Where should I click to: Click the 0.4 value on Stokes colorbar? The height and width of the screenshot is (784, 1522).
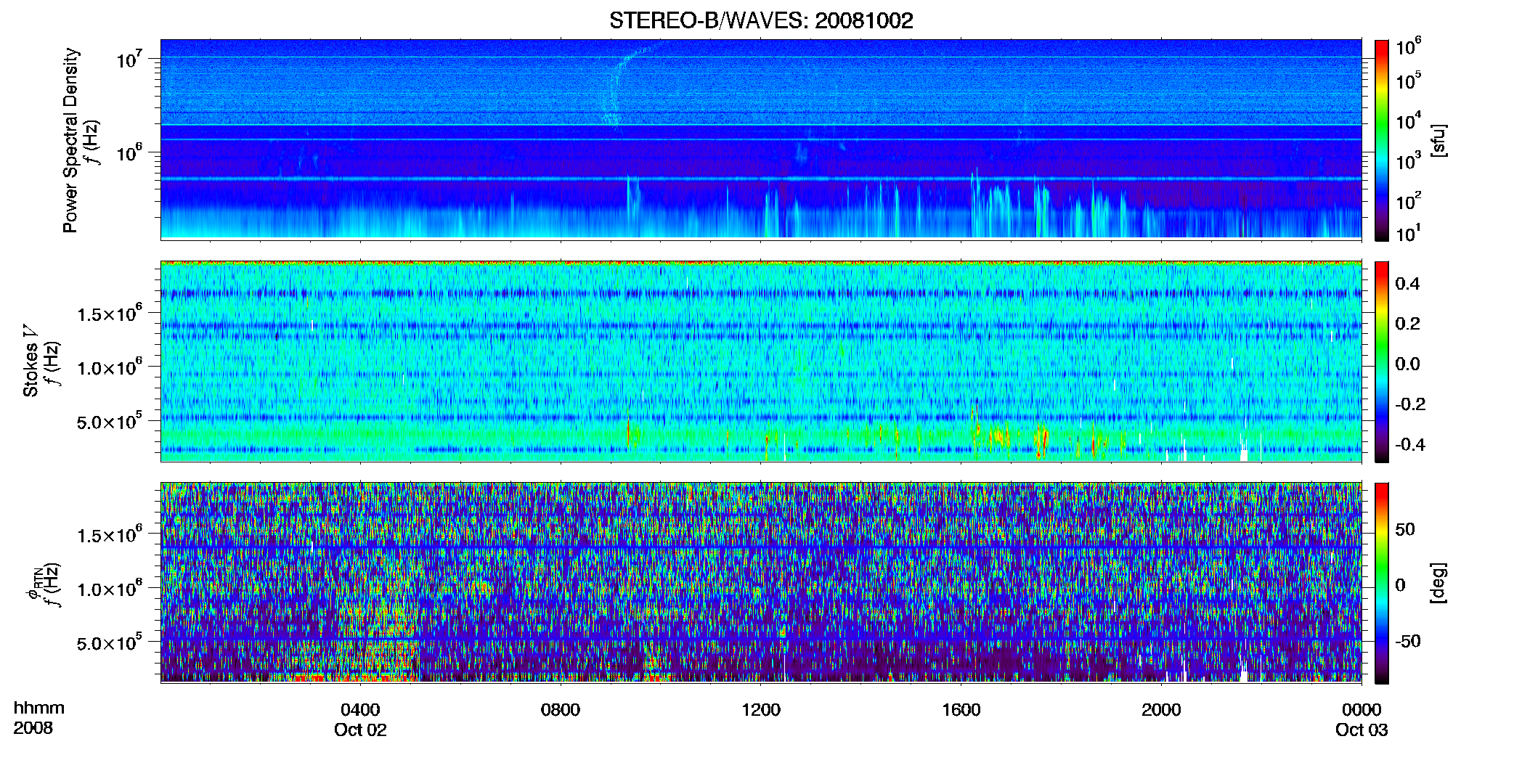(x=1407, y=284)
